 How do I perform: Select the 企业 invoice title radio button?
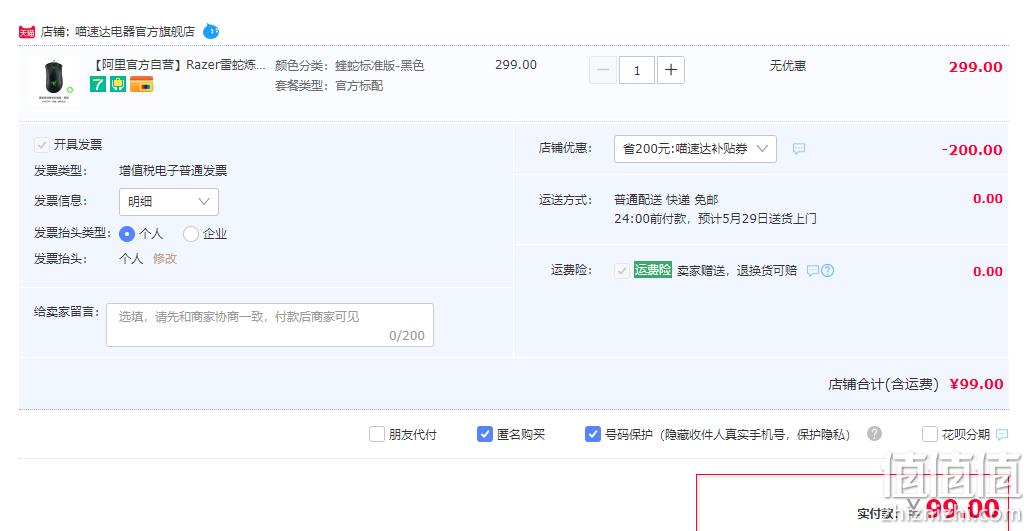tap(191, 234)
